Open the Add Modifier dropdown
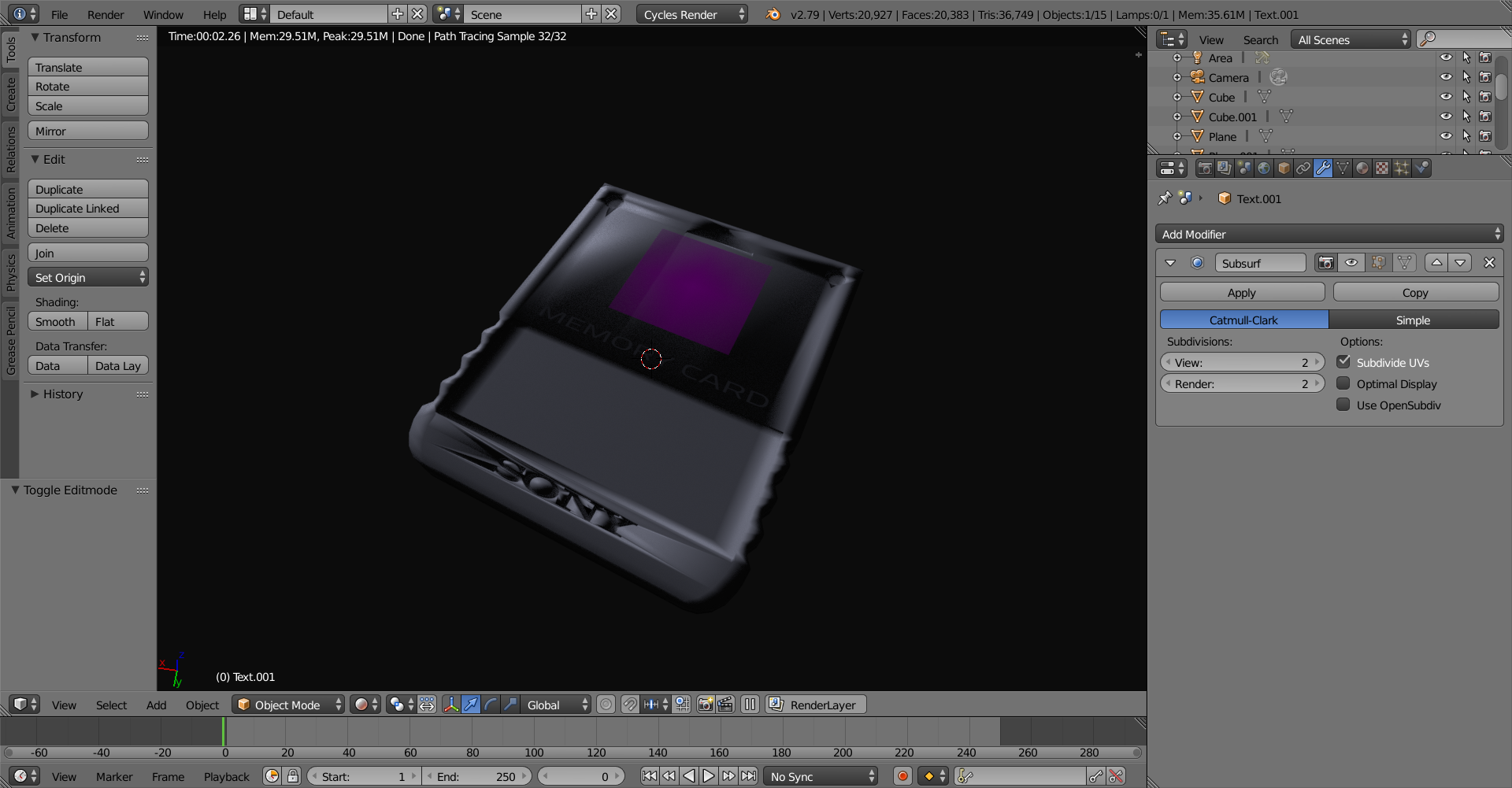Image resolution: width=1512 pixels, height=788 pixels. pos(1329,234)
